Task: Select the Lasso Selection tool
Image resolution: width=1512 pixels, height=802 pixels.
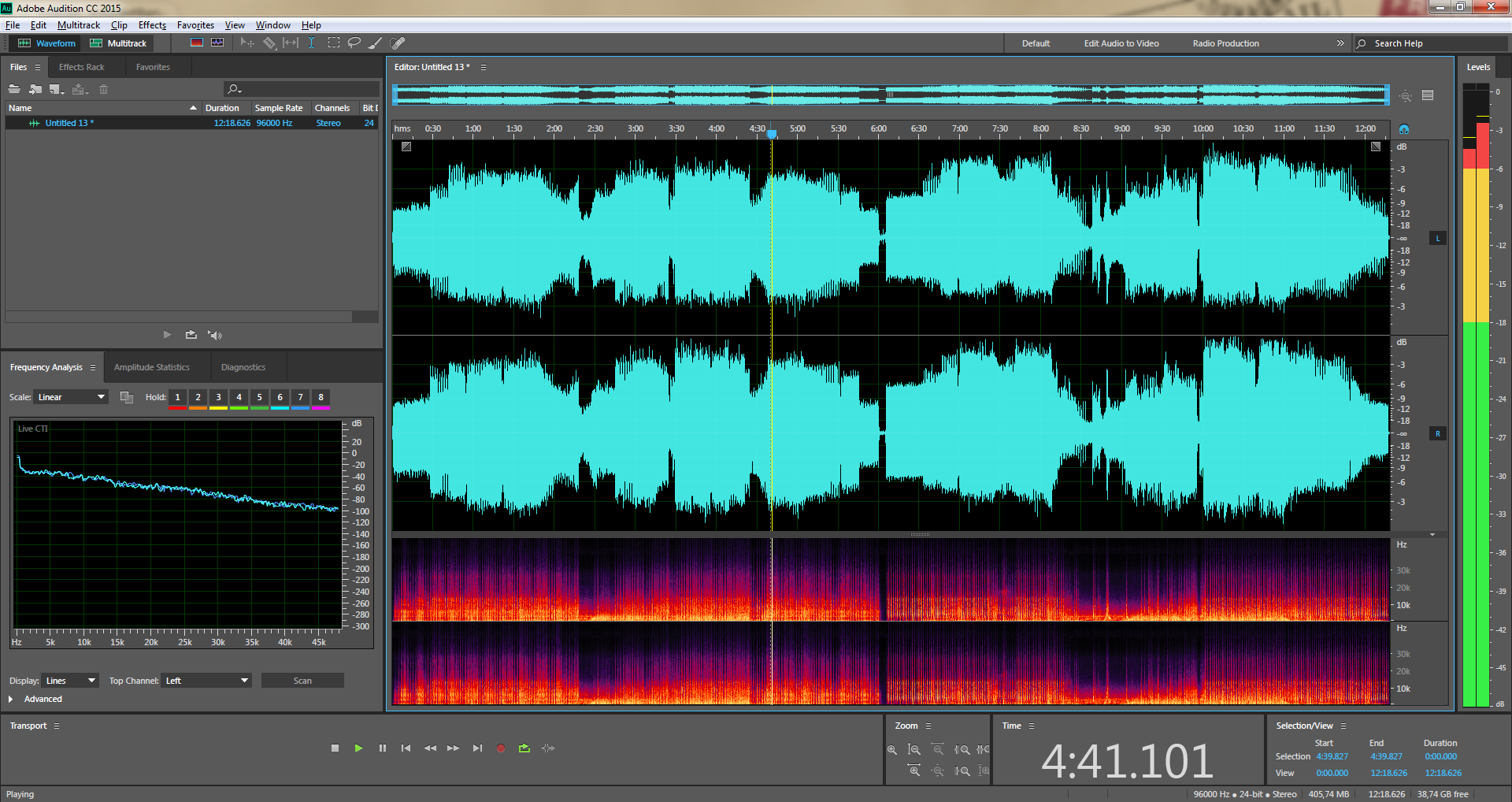Action: pyautogui.click(x=354, y=43)
